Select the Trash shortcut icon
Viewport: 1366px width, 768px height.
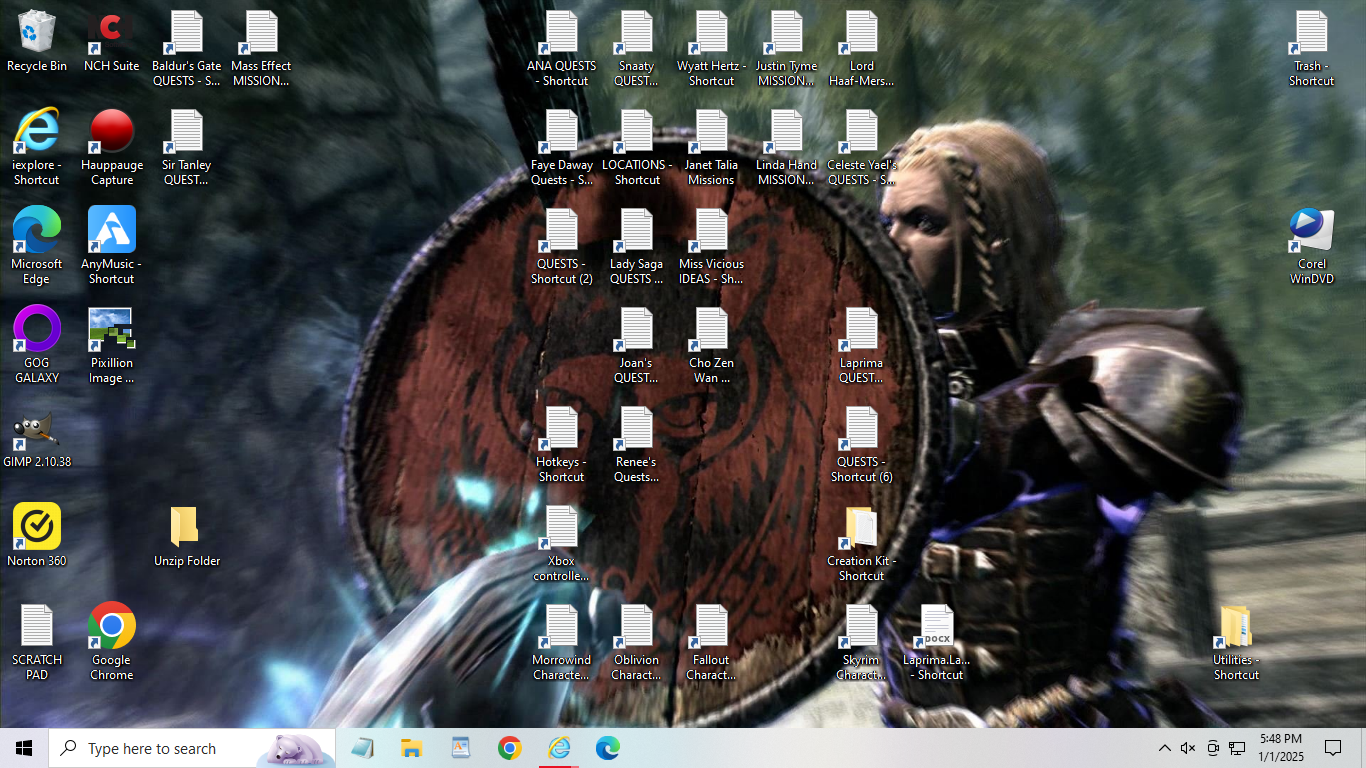[x=1312, y=47]
